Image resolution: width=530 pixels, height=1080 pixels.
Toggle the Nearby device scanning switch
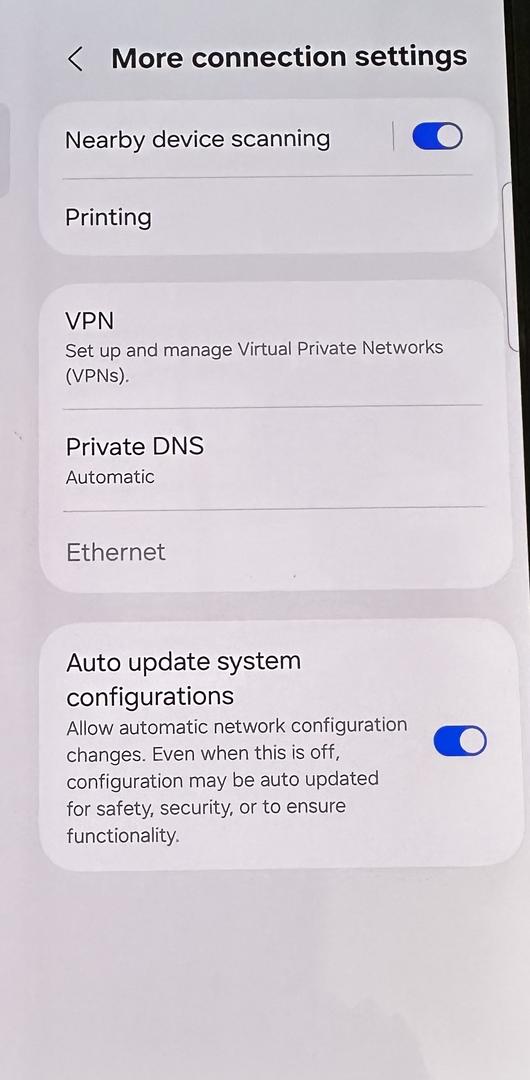pyautogui.click(x=437, y=136)
